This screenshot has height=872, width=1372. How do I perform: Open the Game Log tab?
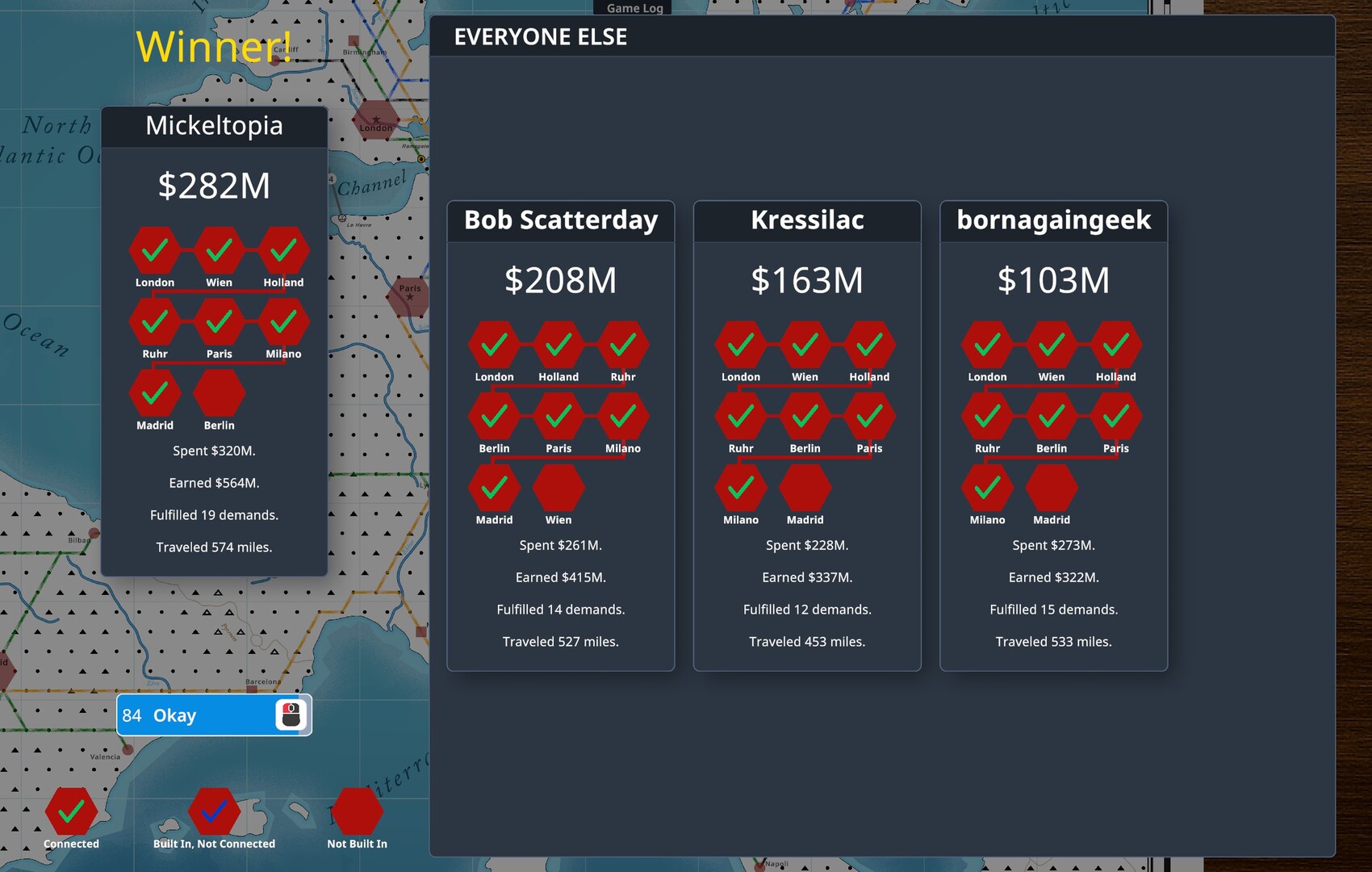[634, 8]
